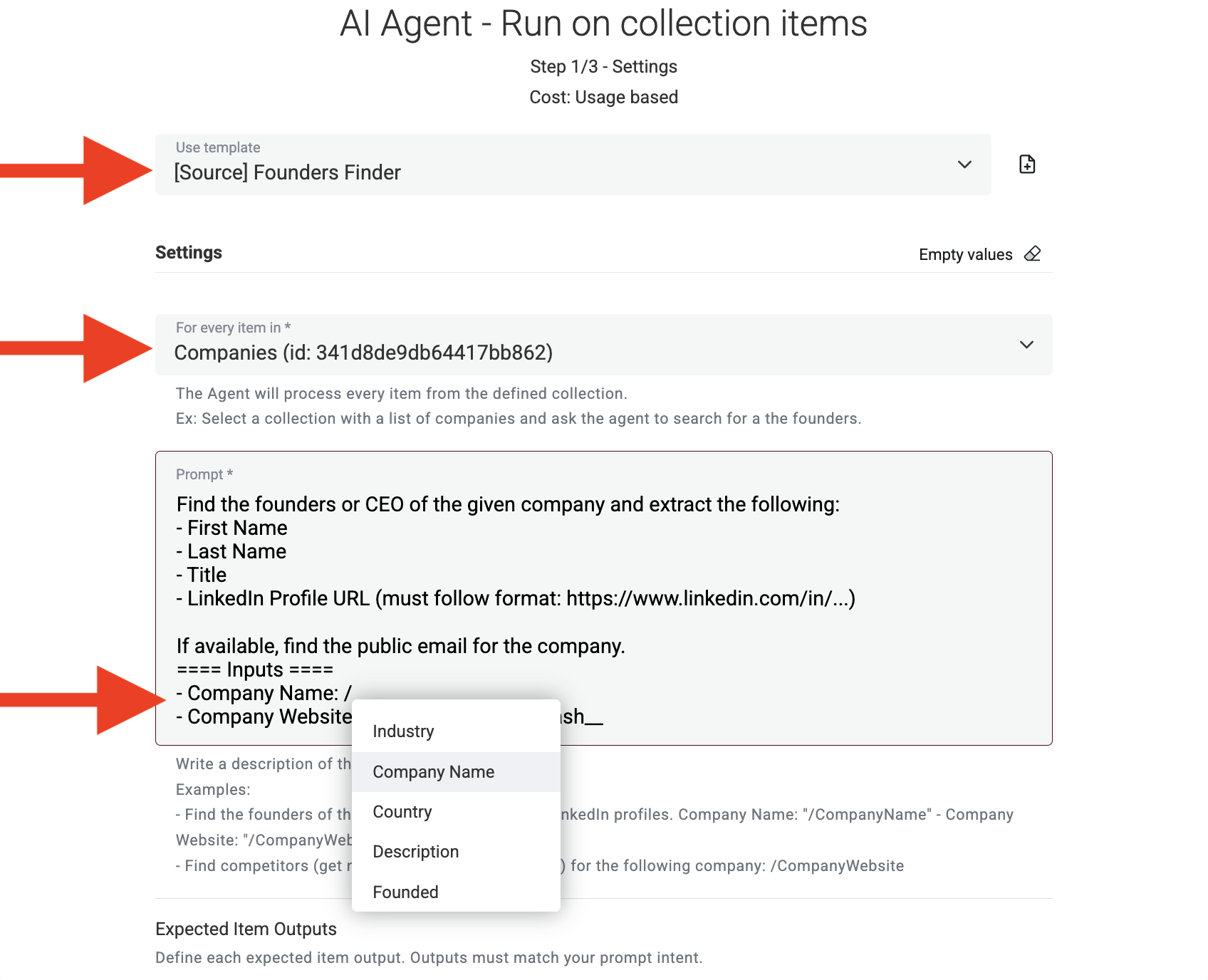This screenshot has width=1208, height=980.
Task: Click the "Step 1/3 - Settings" step indicator
Action: pyautogui.click(x=603, y=66)
